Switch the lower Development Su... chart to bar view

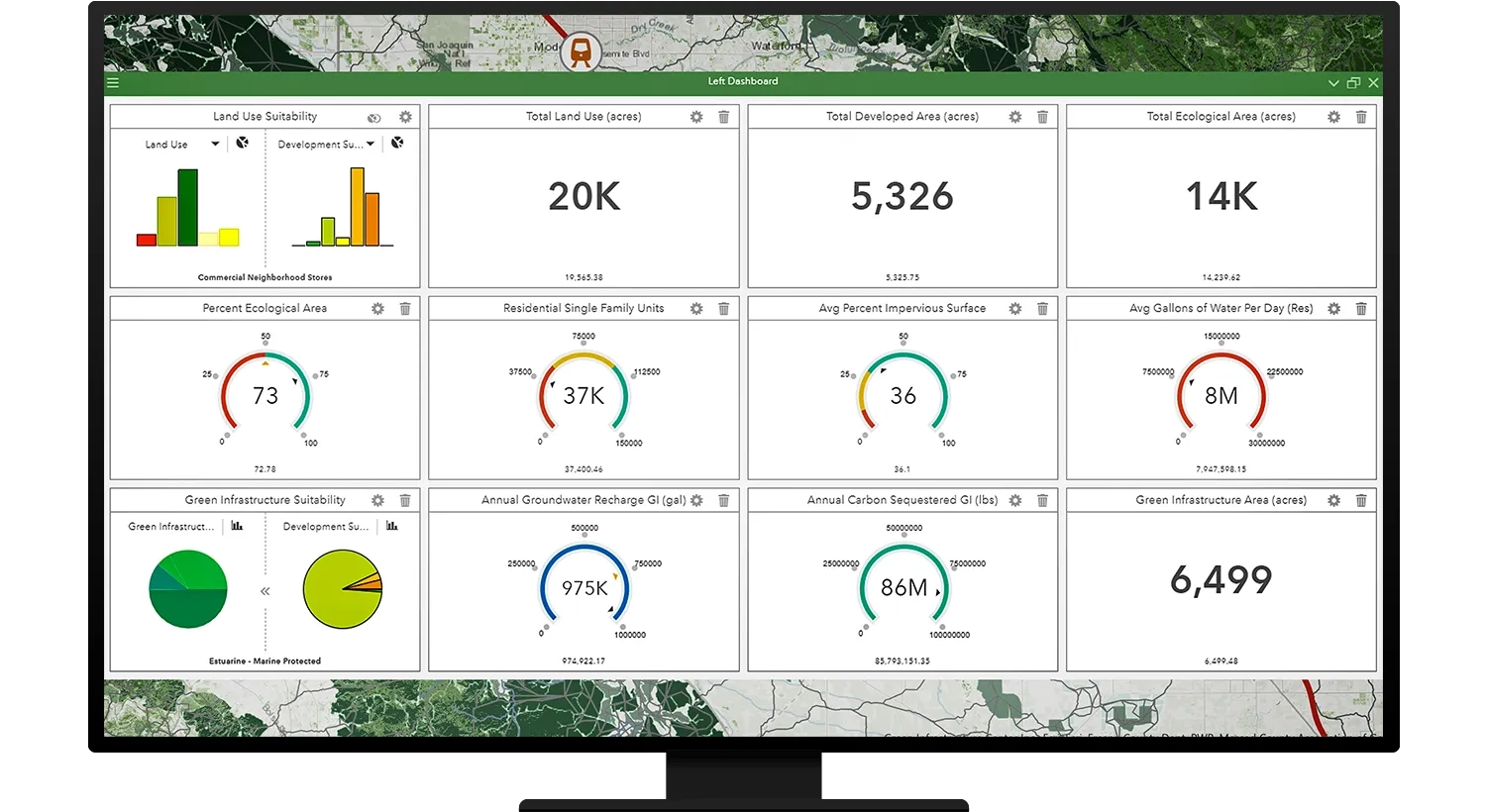coord(392,526)
